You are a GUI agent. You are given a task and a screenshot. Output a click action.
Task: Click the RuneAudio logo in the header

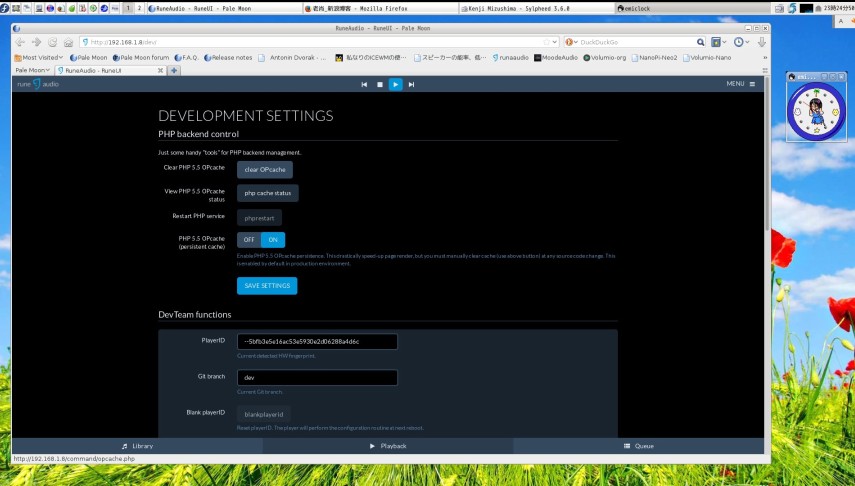tap(36, 85)
